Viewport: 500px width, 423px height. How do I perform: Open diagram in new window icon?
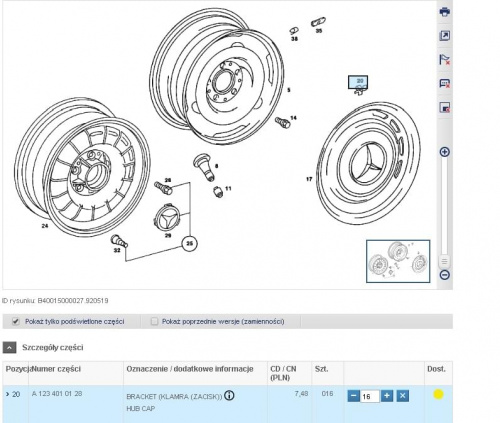(445, 36)
